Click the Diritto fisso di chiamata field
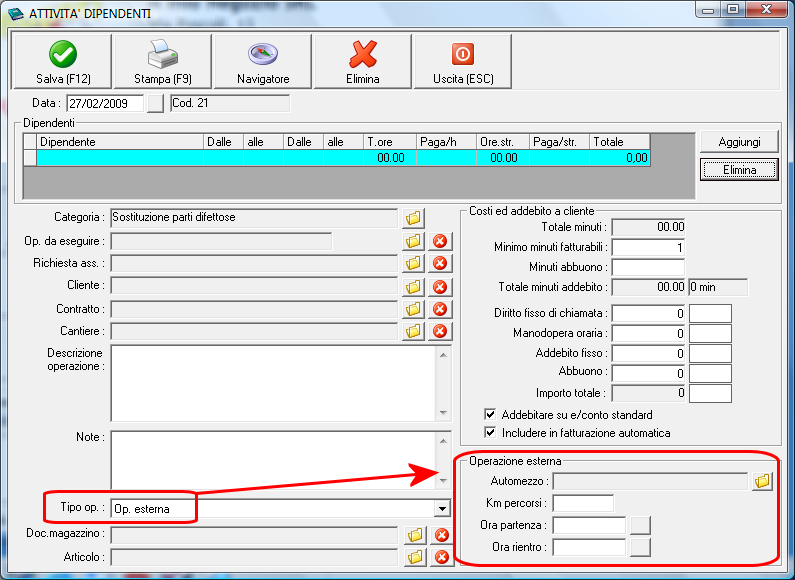This screenshot has height=580, width=795. tap(648, 313)
